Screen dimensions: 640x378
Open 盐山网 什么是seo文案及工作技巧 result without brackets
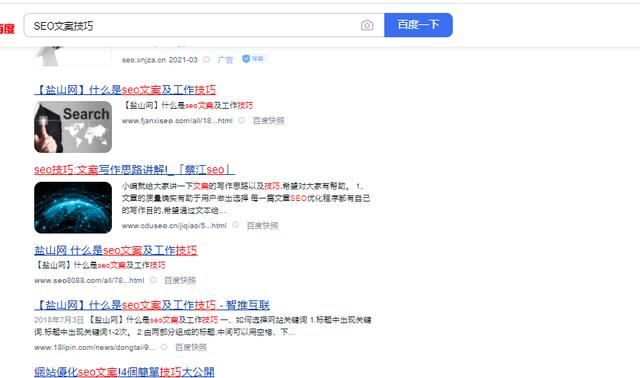(x=116, y=250)
